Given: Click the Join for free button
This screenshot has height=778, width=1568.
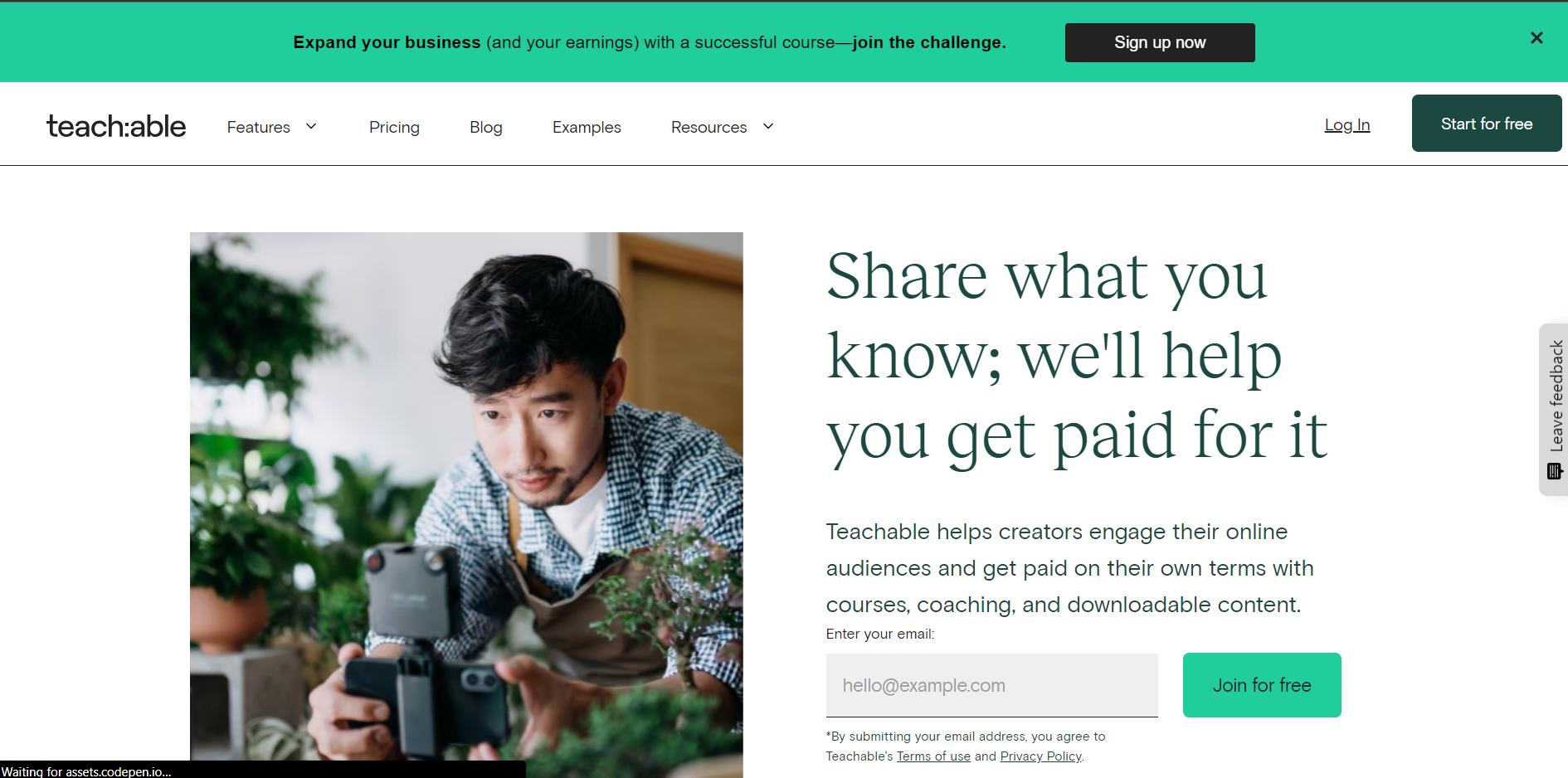Looking at the screenshot, I should pos(1262,685).
